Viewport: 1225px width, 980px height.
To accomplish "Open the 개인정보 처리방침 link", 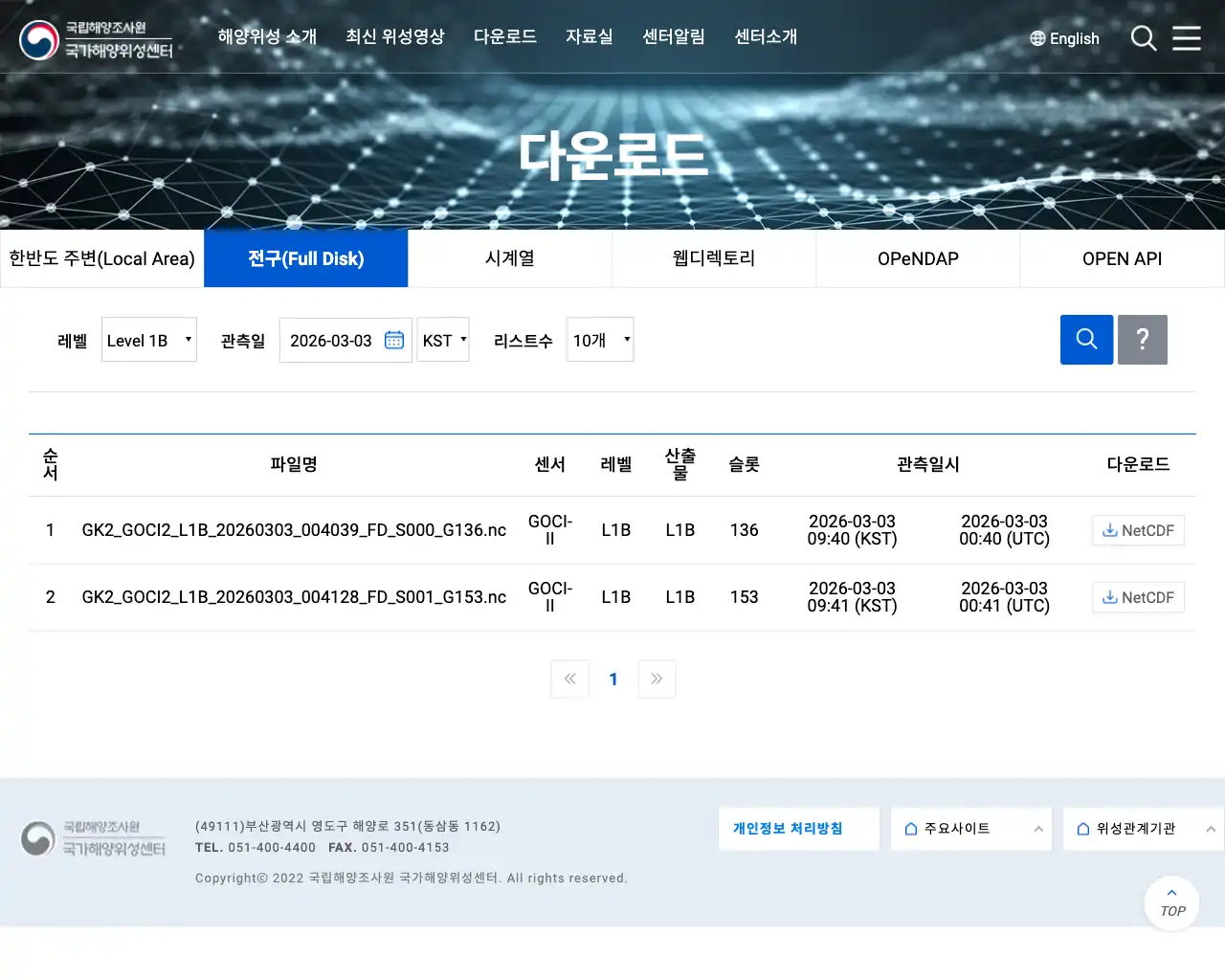I will point(798,828).
